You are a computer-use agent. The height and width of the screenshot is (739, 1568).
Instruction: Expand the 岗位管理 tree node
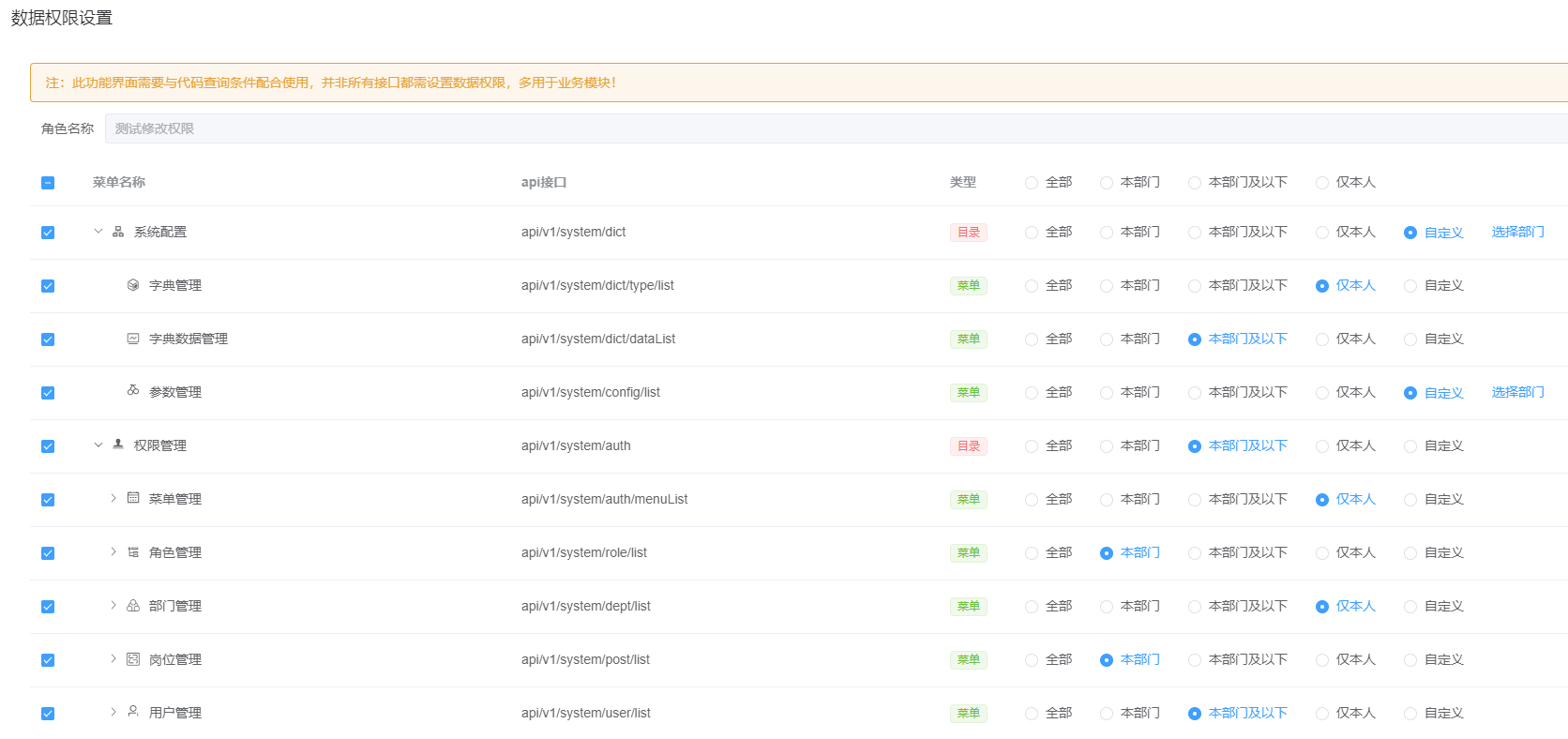[113, 658]
